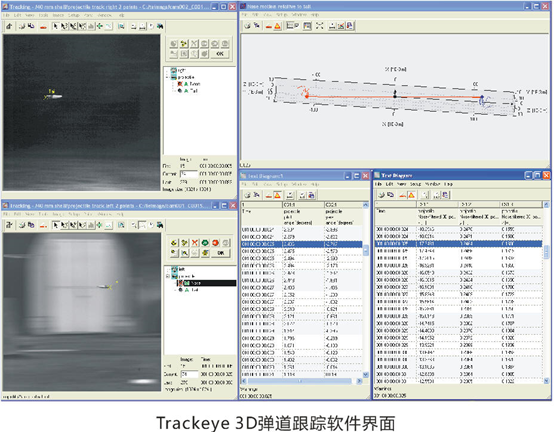Click OK in the left-track tracking panel

tap(220, 253)
